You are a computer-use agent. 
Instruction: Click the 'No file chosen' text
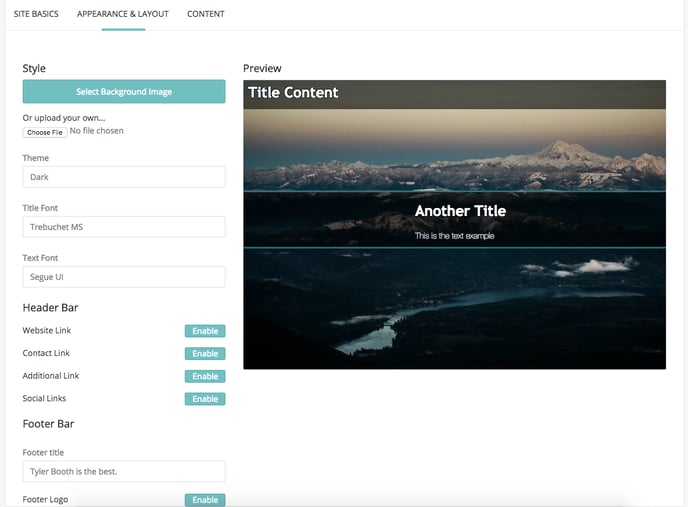pos(97,131)
